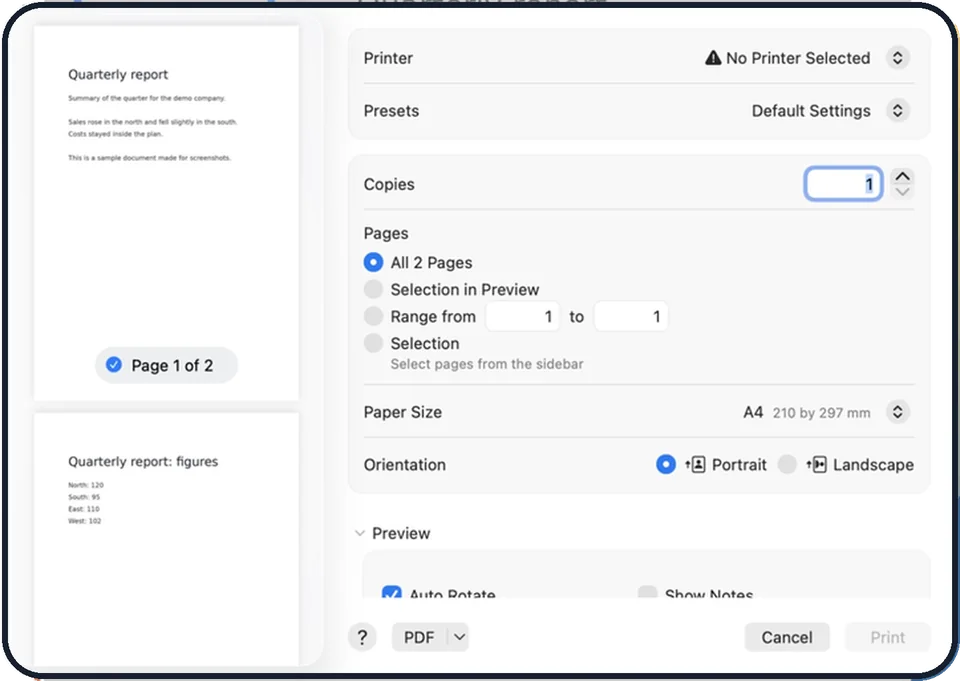Click the Portrait page icon
Image resolution: width=960 pixels, height=681 pixels.
pyautogui.click(x=696, y=464)
